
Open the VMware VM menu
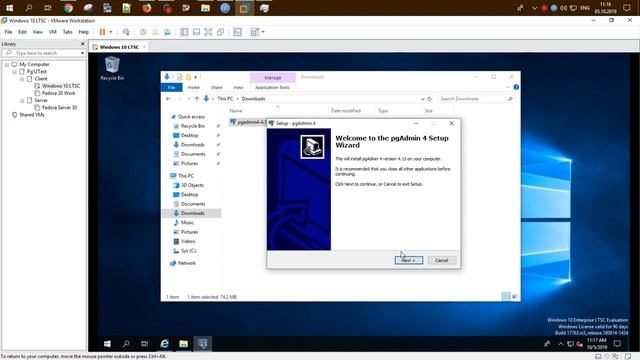point(53,32)
